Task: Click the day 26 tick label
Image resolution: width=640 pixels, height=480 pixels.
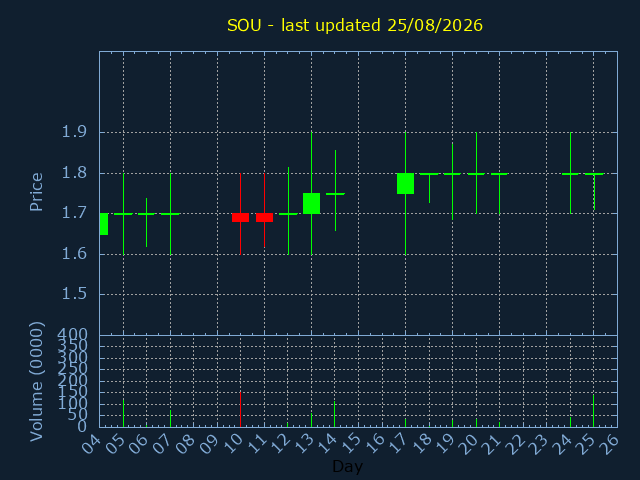Action: tap(609, 444)
